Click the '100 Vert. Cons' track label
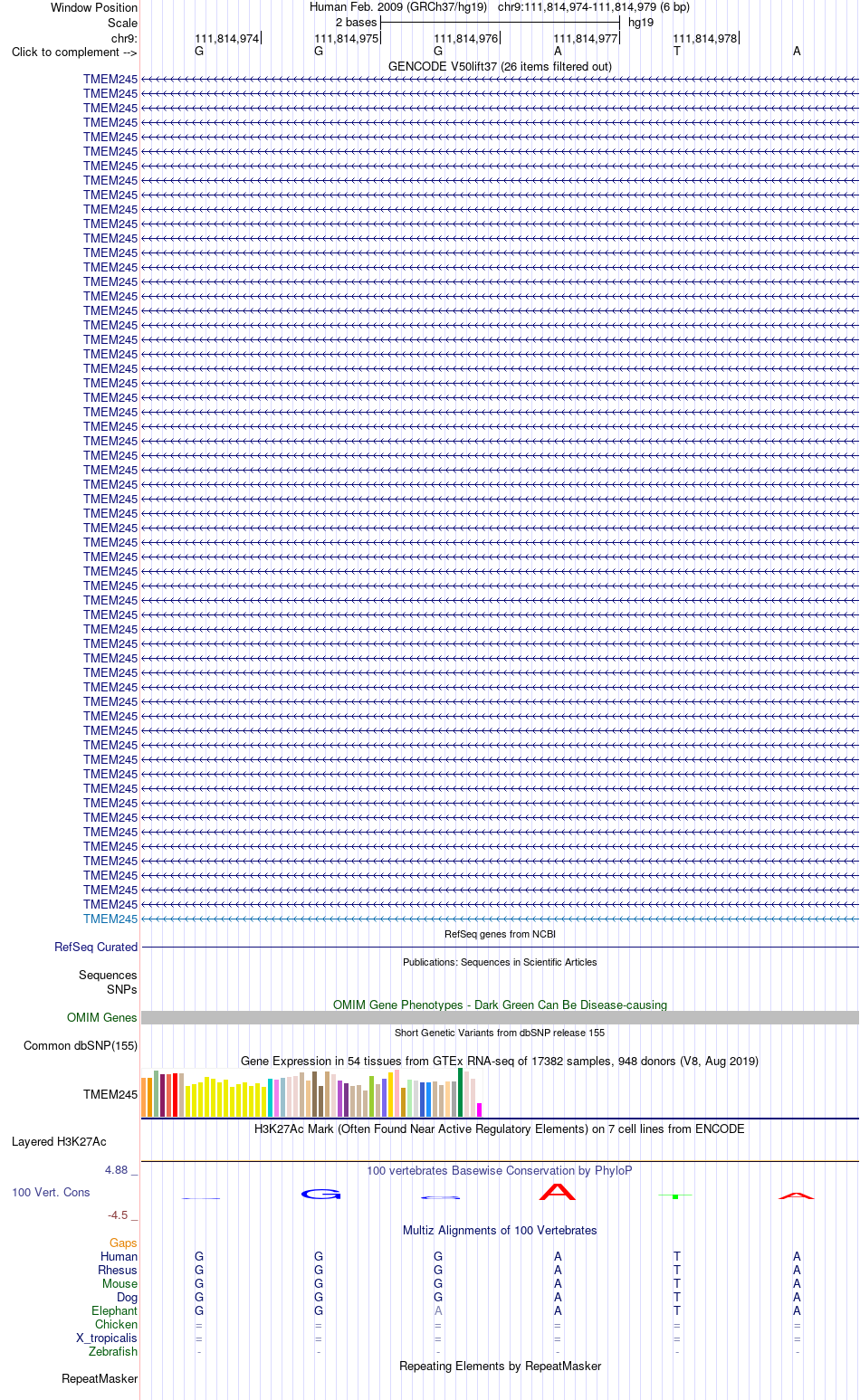Image resolution: width=860 pixels, height=1400 pixels. [x=51, y=1193]
